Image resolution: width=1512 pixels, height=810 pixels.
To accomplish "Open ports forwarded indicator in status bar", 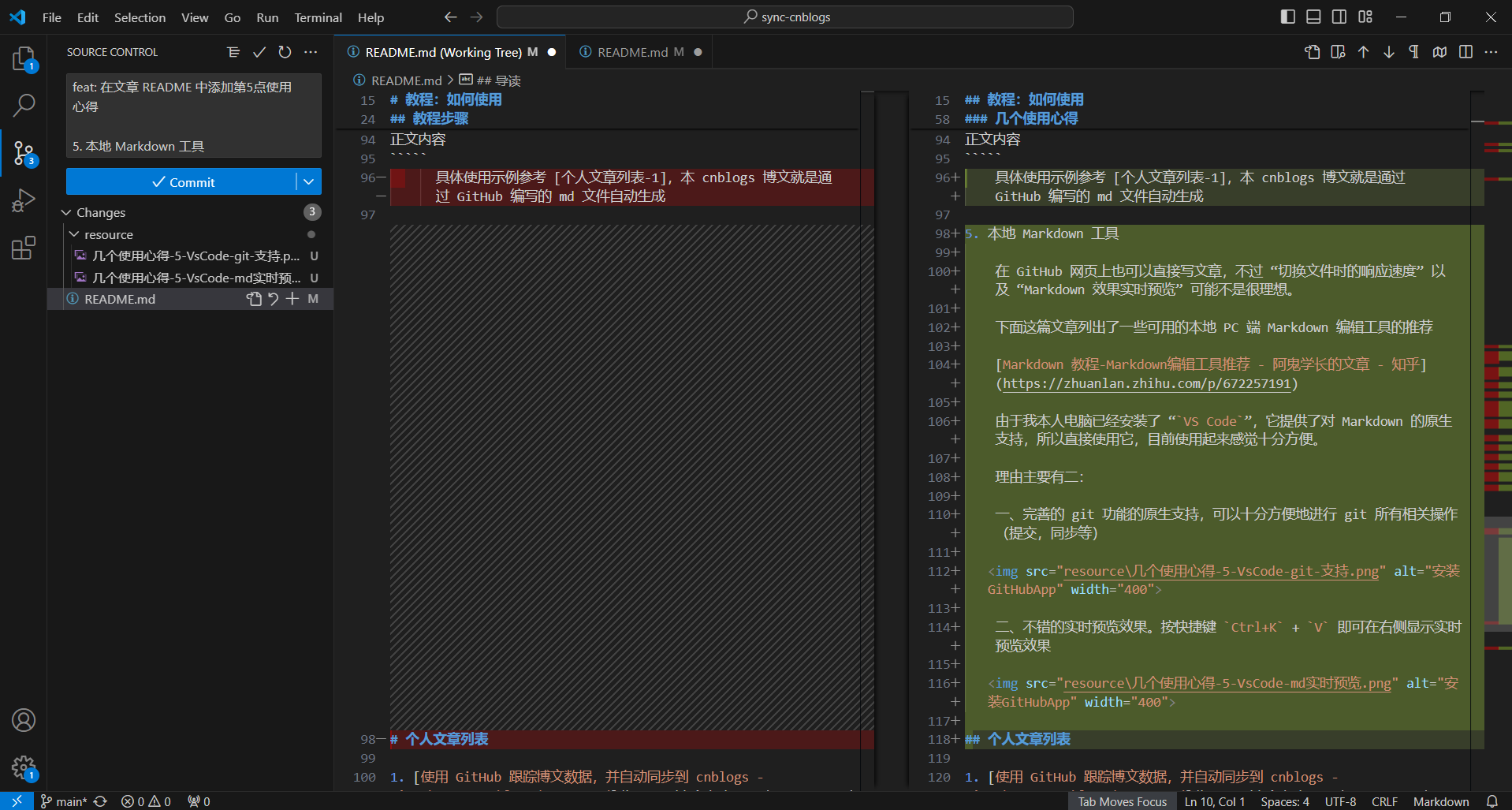I will pos(199,801).
